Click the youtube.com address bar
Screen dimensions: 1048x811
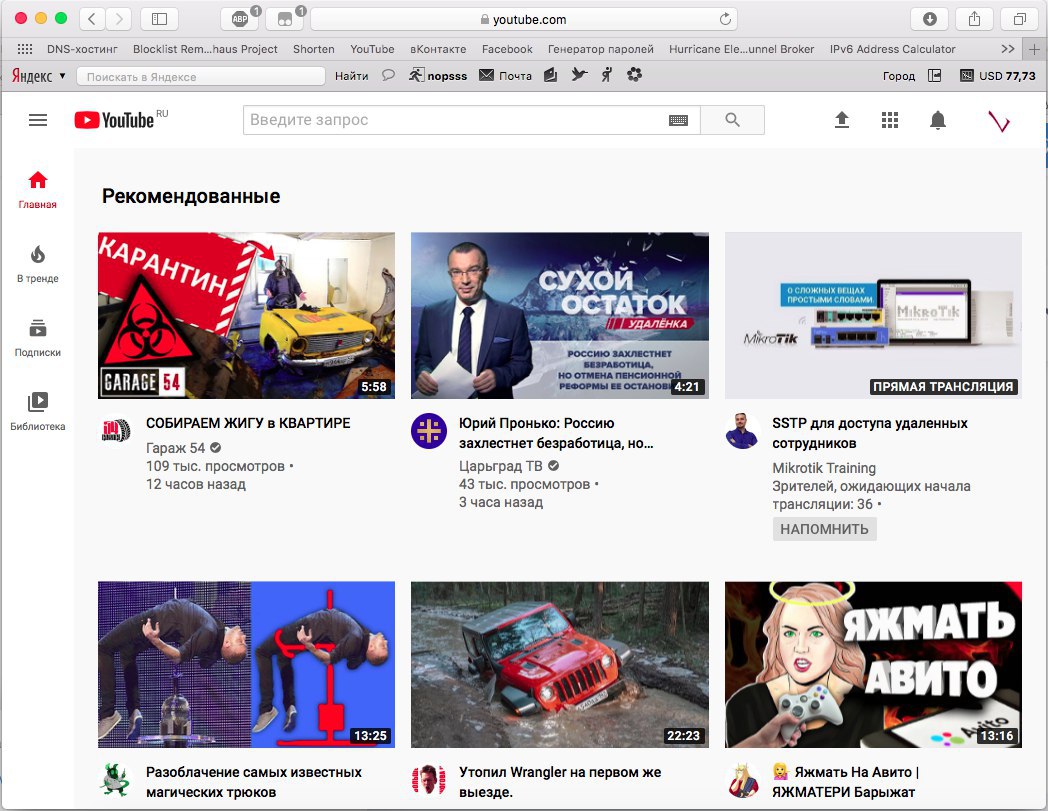click(523, 19)
